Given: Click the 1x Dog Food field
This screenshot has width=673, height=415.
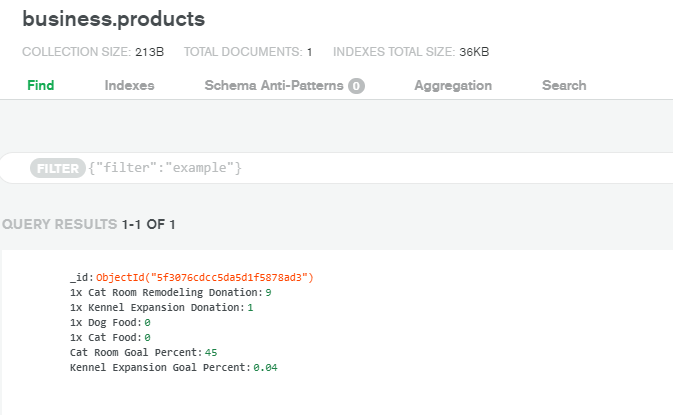Looking at the screenshot, I should (x=105, y=323).
